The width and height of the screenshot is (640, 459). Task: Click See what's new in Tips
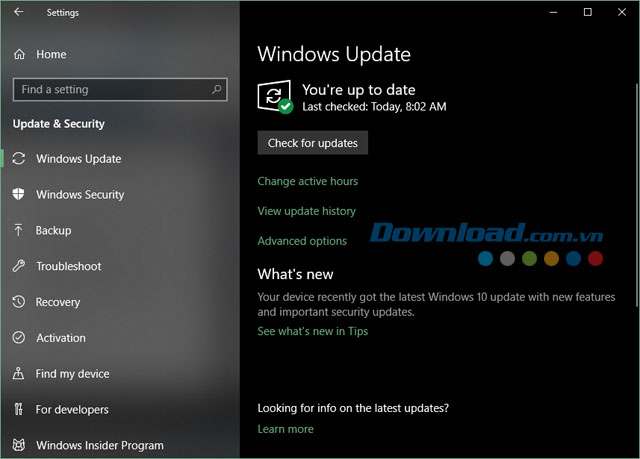tap(313, 331)
